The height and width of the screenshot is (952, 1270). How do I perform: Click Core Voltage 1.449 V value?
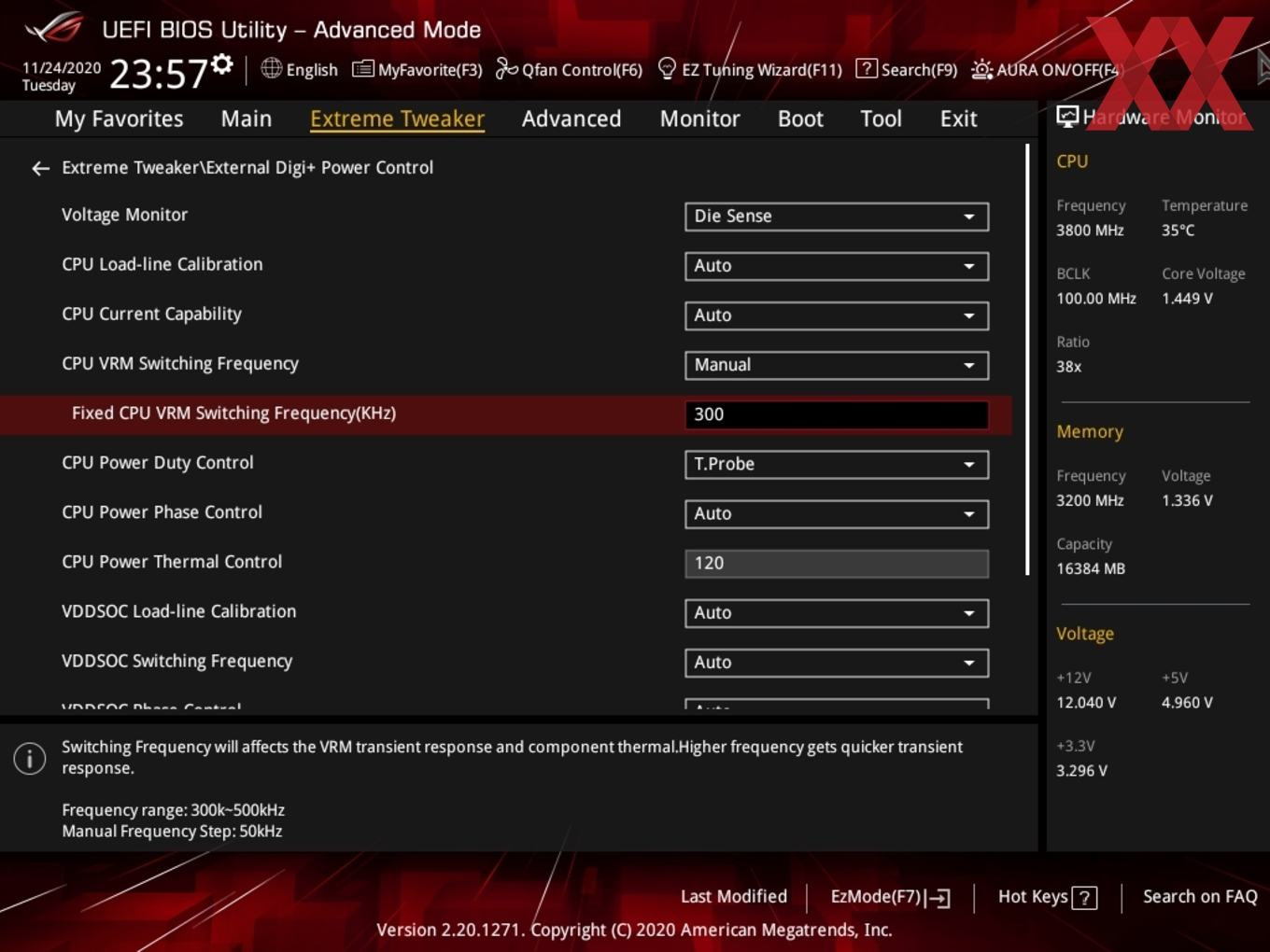[x=1187, y=299]
